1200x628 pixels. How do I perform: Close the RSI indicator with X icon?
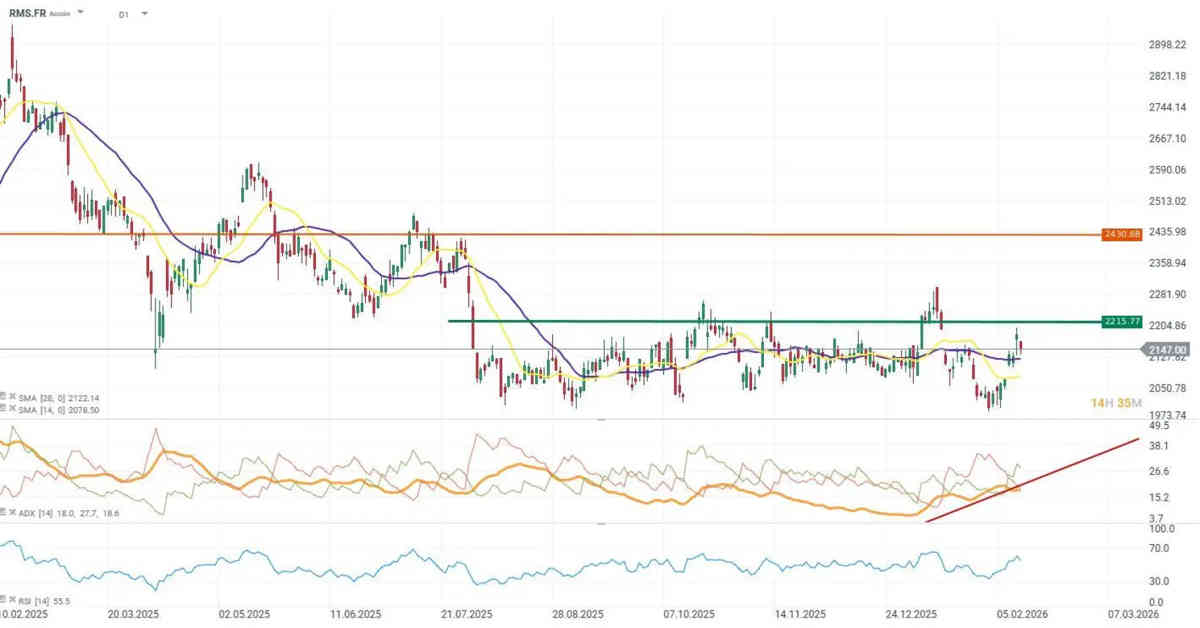click(x=12, y=597)
